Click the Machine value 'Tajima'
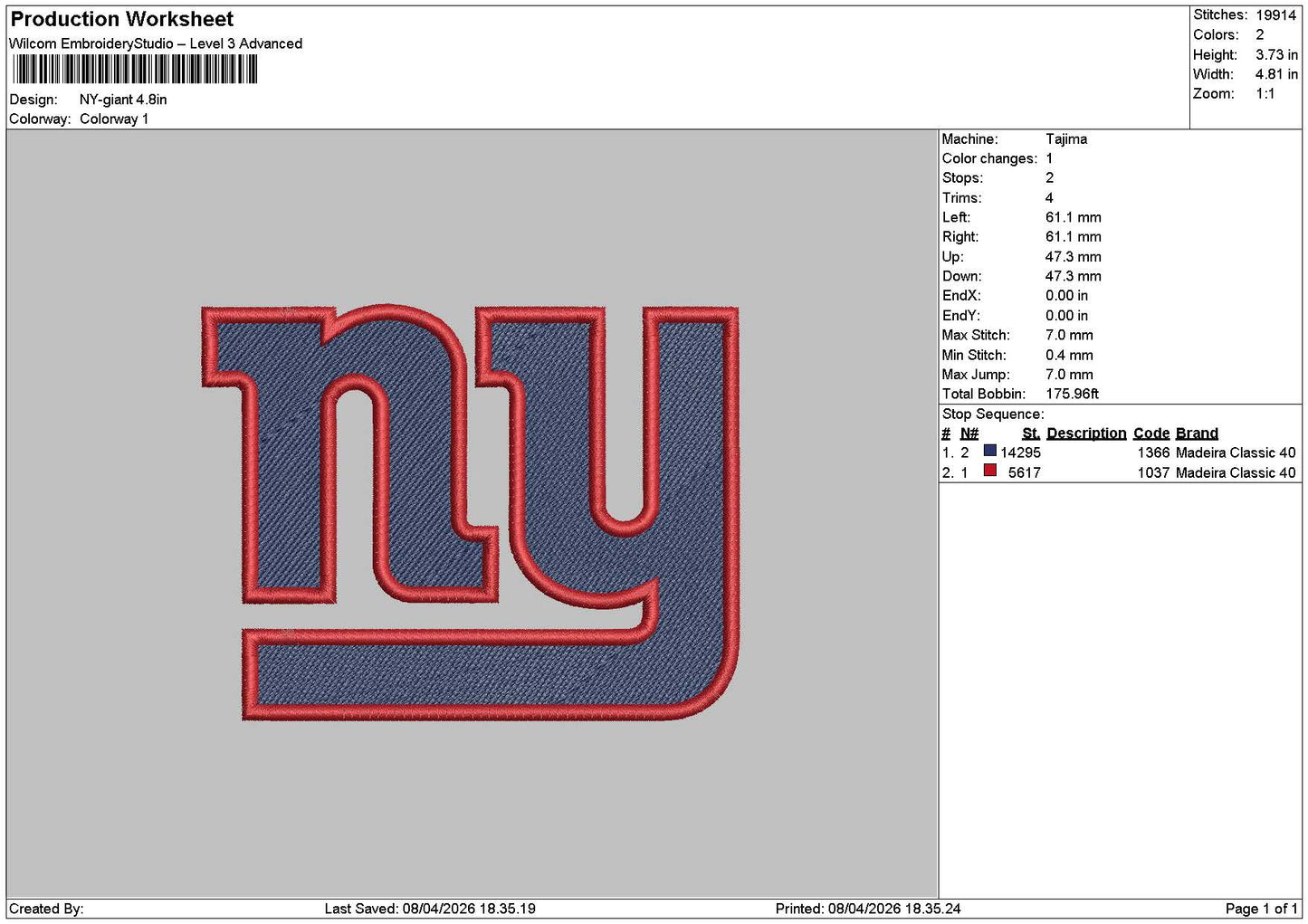 [x=1066, y=139]
